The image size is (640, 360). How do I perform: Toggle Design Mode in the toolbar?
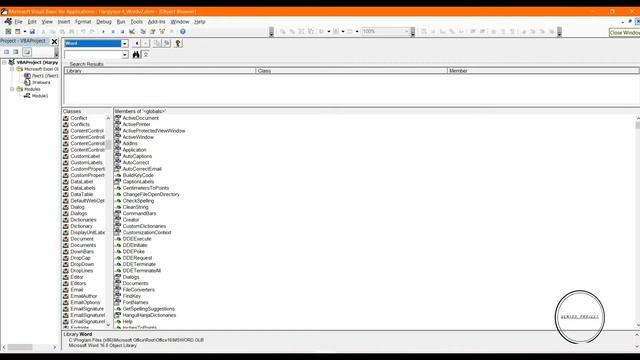pyautogui.click(x=132, y=31)
